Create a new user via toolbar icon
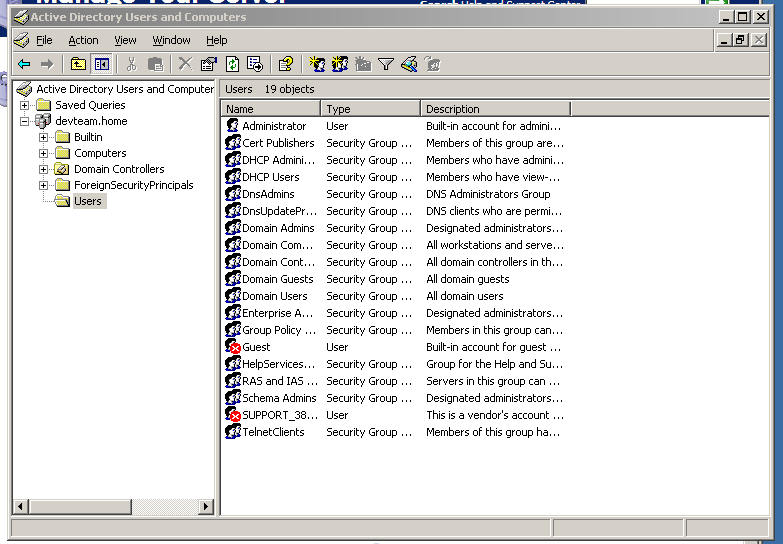The width and height of the screenshot is (783, 544). tap(317, 64)
